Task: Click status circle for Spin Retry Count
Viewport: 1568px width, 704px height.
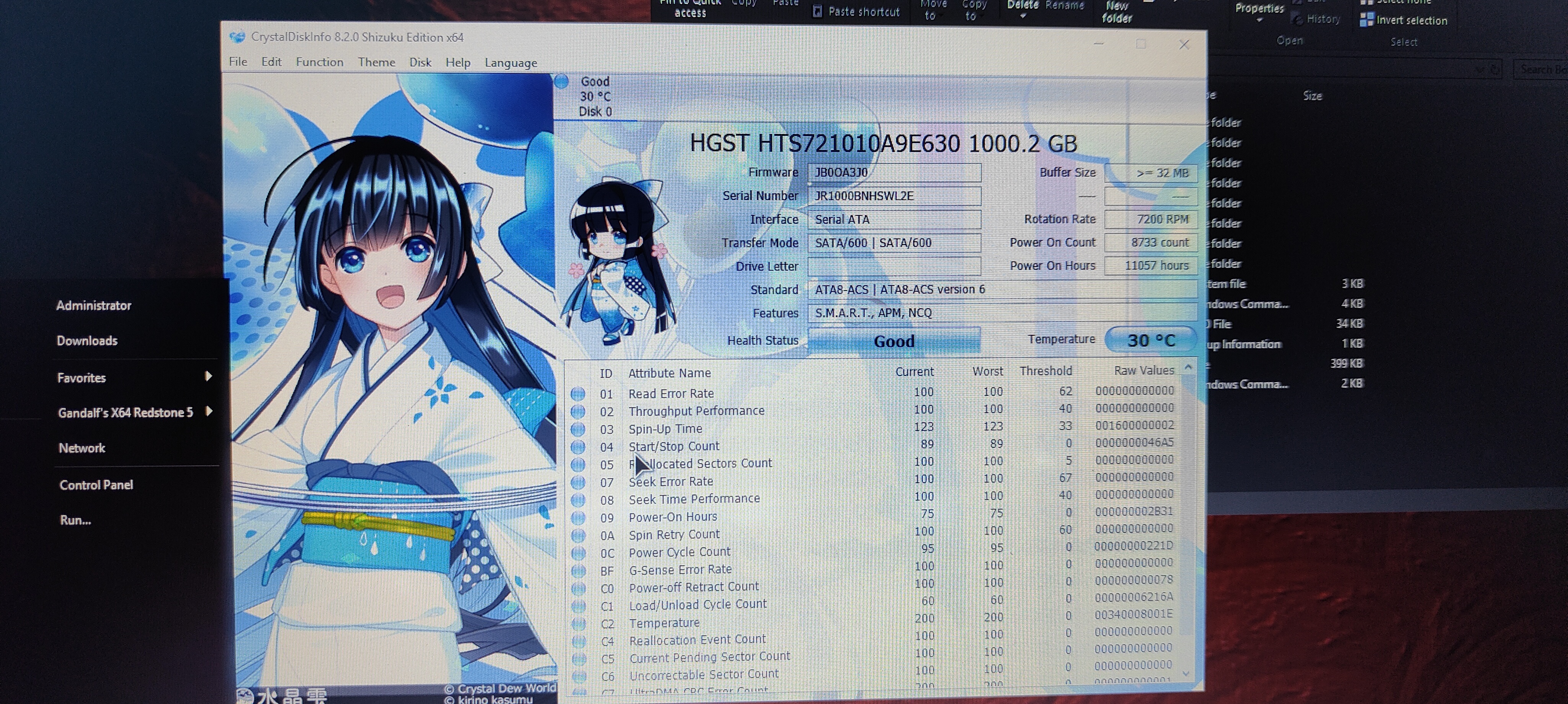Action: click(578, 535)
